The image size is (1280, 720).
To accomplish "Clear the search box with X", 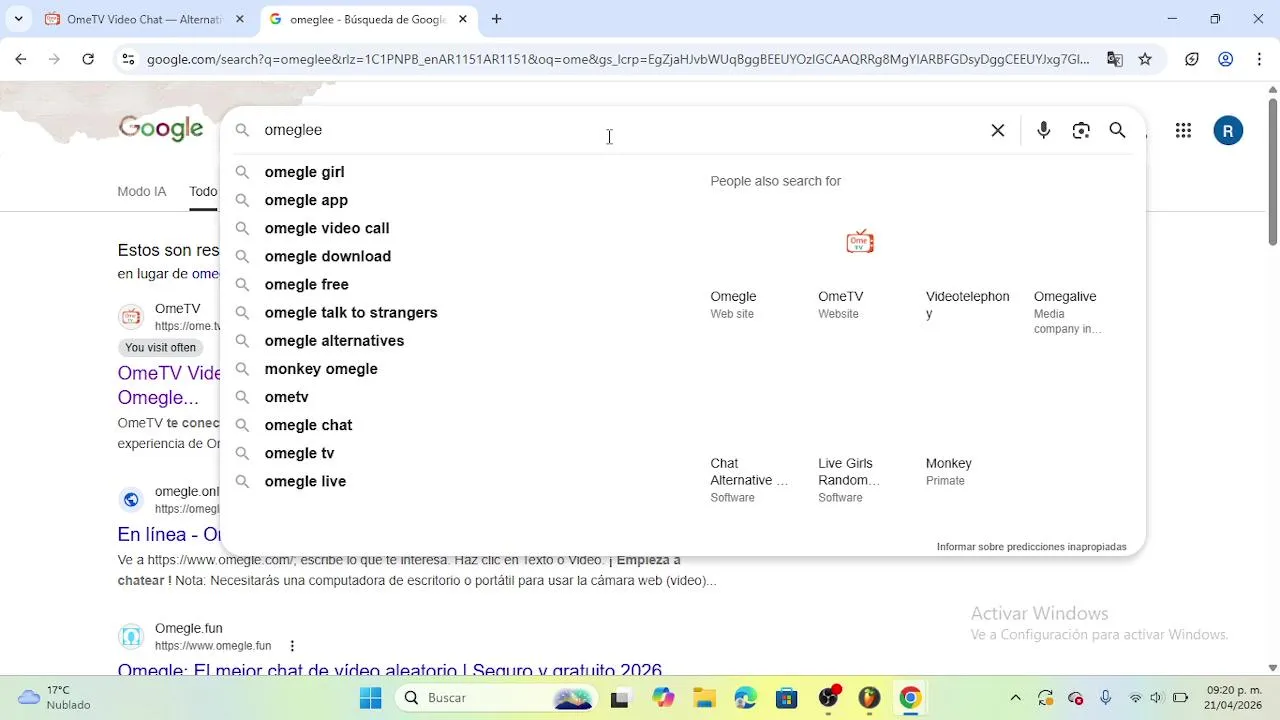I will [x=997, y=130].
